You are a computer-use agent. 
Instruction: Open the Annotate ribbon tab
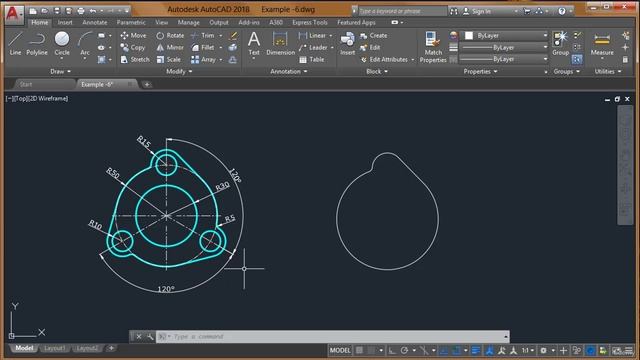pos(95,22)
